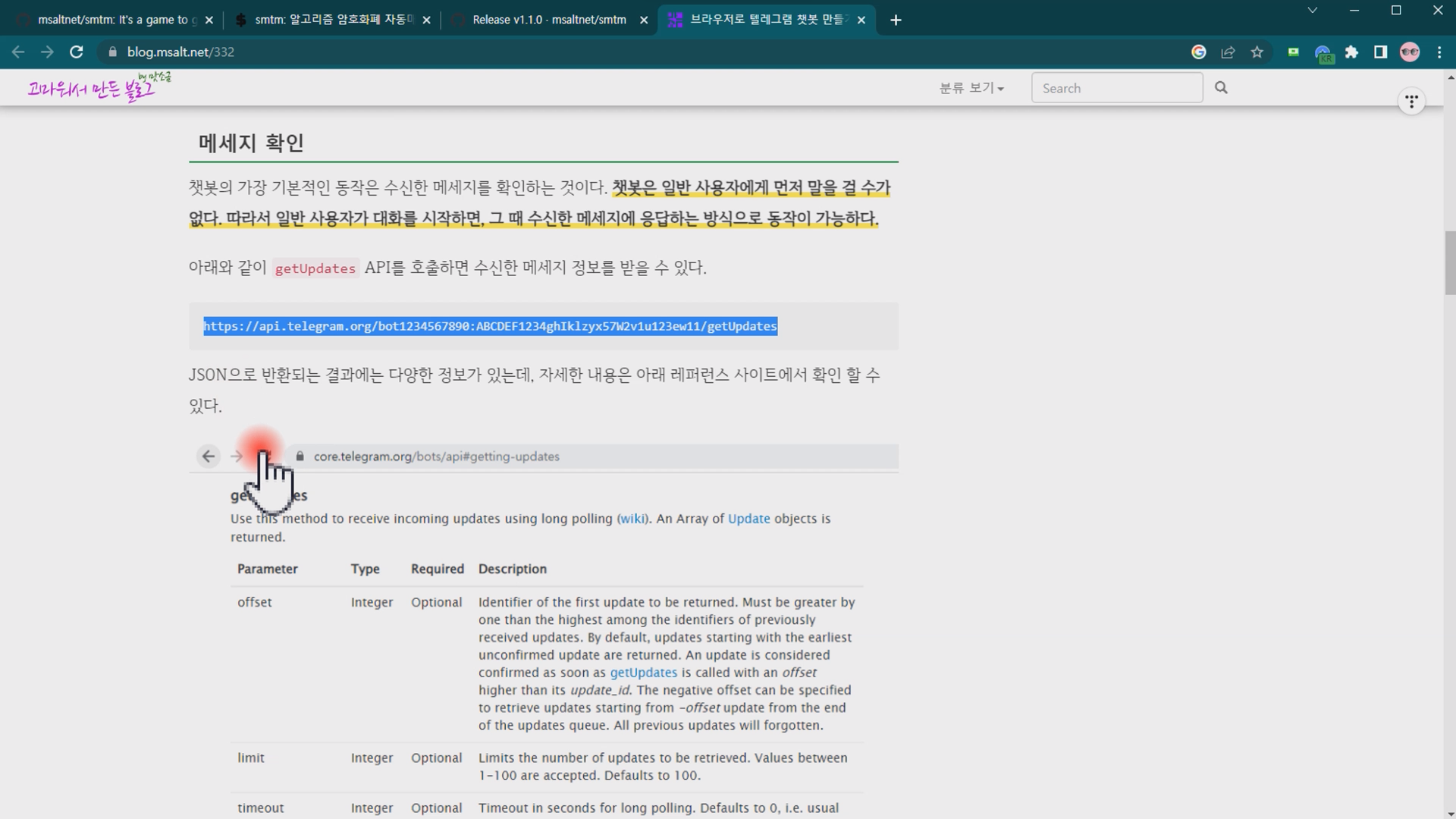Open the tab search chevron
This screenshot has width=1456, height=819.
click(1313, 11)
